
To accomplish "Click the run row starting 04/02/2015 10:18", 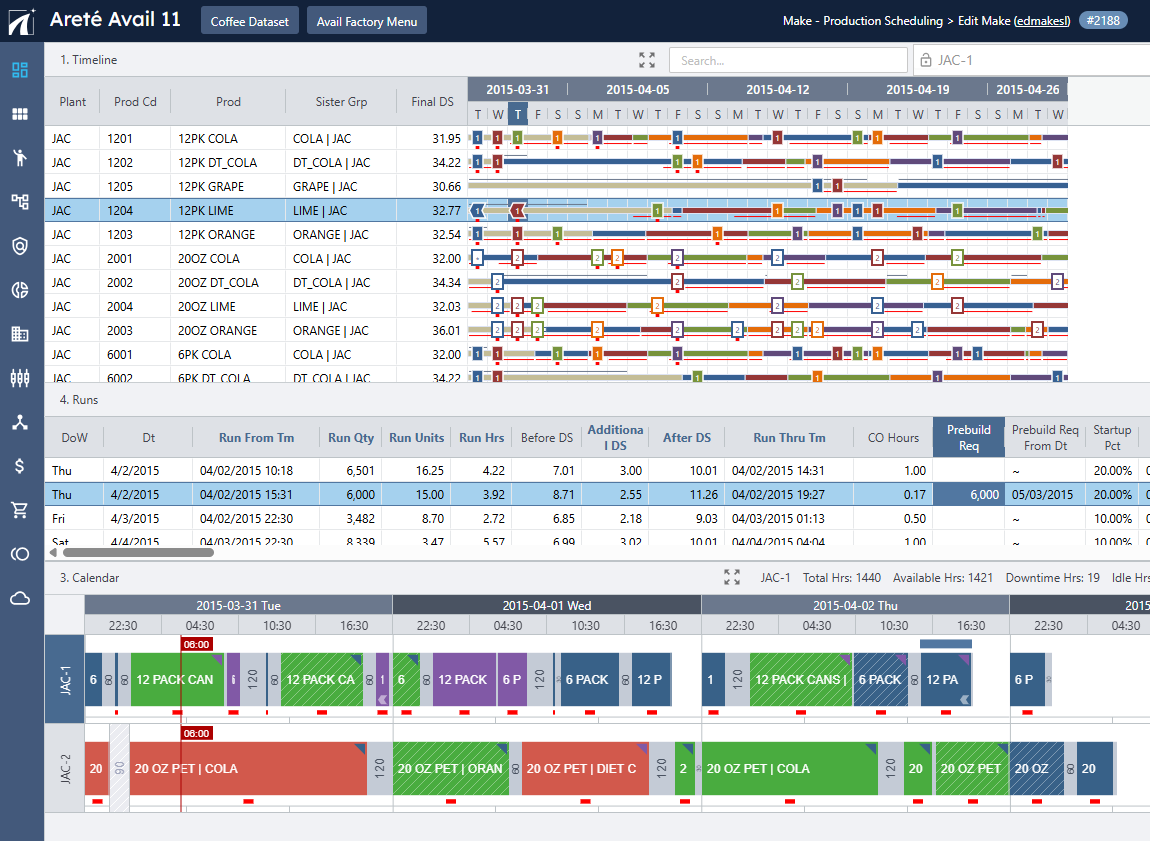I will pos(597,471).
